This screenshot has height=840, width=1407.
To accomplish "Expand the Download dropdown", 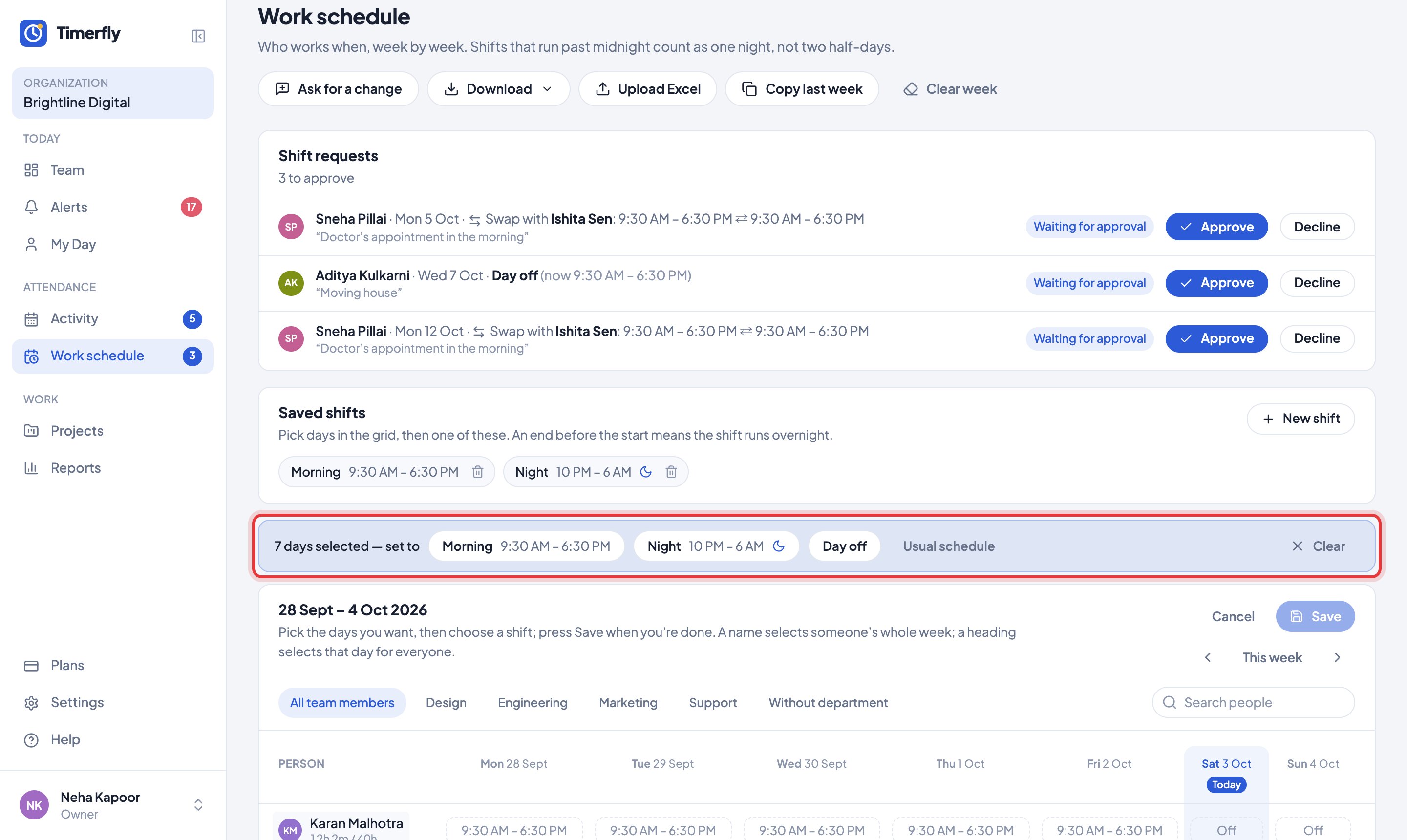I will (498, 89).
